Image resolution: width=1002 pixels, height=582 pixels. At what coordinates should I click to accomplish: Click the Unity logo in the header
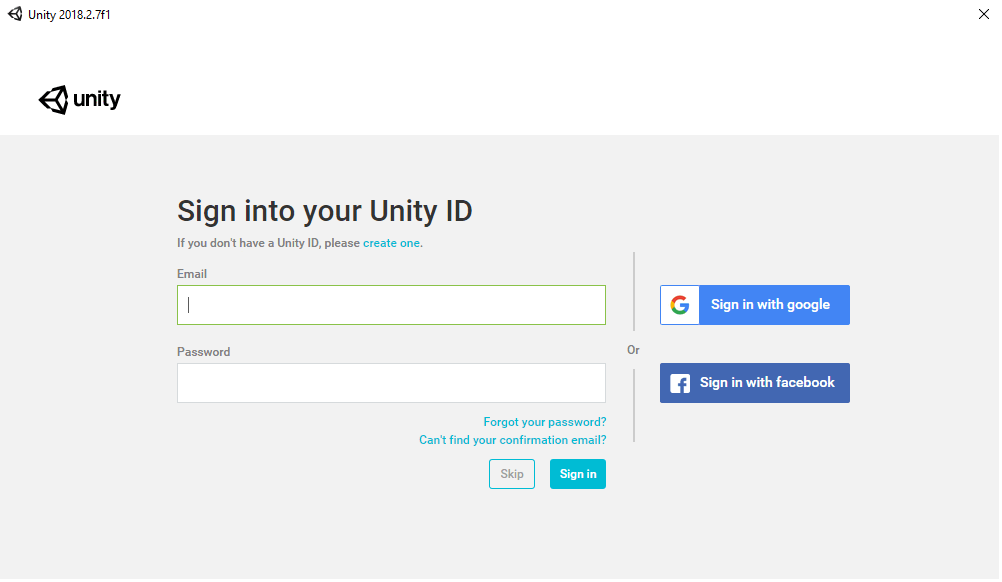pyautogui.click(x=79, y=100)
